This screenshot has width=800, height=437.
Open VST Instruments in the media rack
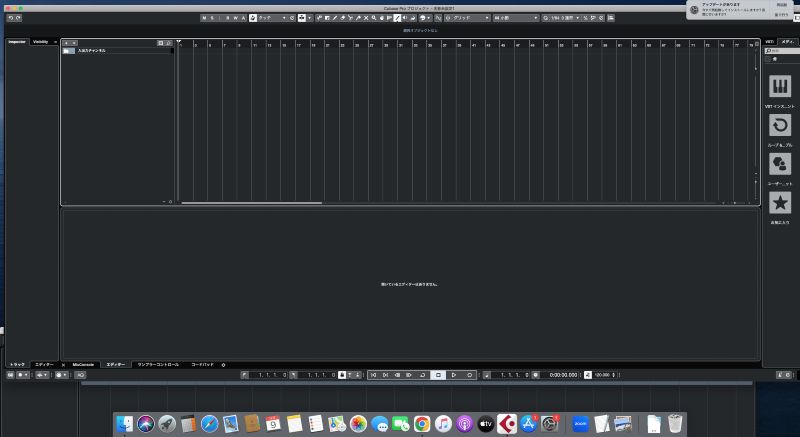point(779,88)
